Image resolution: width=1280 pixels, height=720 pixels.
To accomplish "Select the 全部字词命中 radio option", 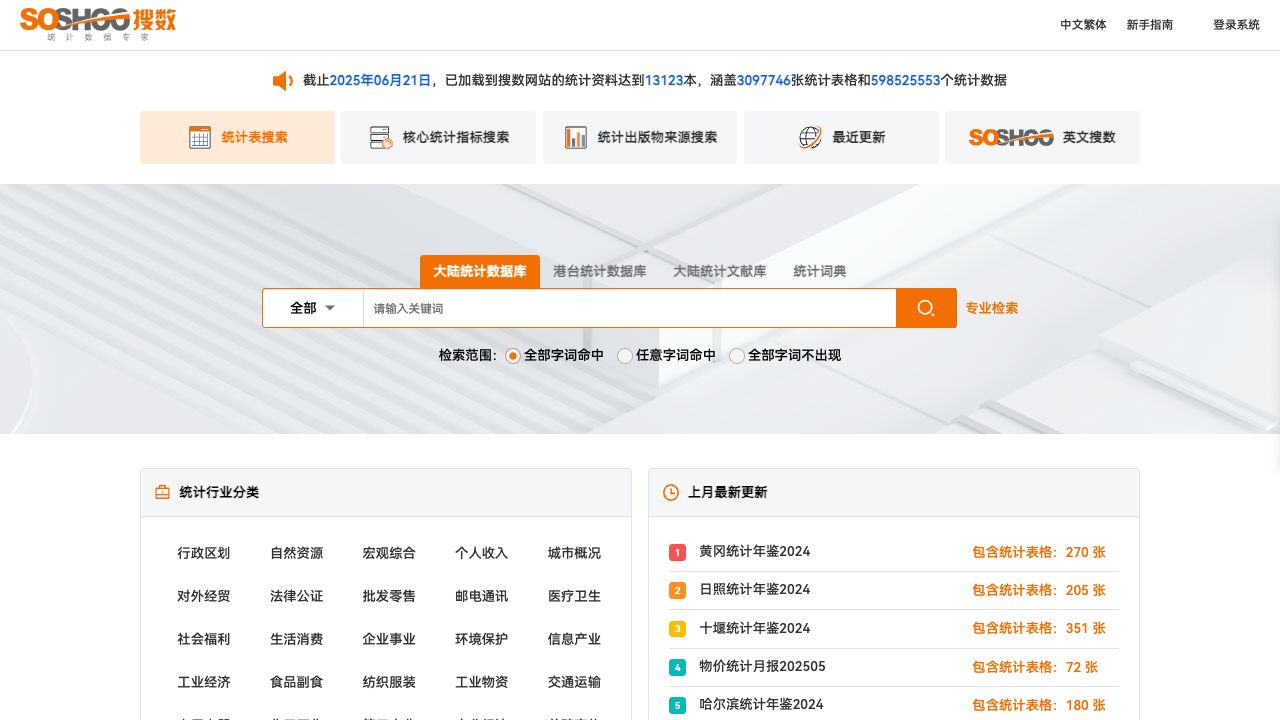I will coord(513,356).
